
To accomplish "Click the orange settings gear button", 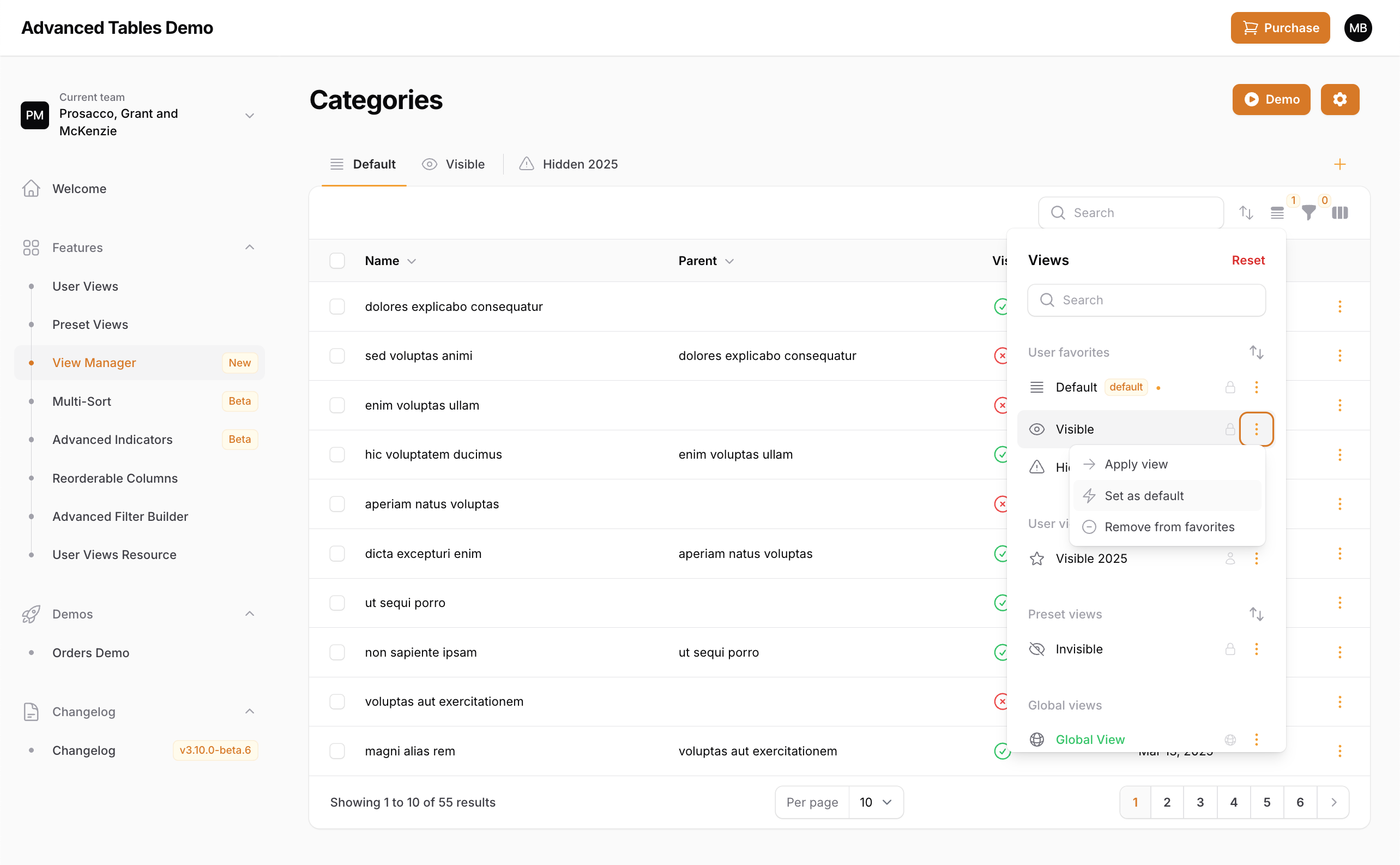I will (1339, 100).
